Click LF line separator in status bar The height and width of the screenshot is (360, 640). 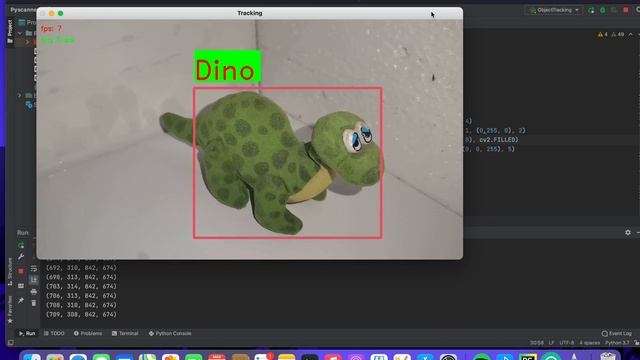pyautogui.click(x=551, y=343)
